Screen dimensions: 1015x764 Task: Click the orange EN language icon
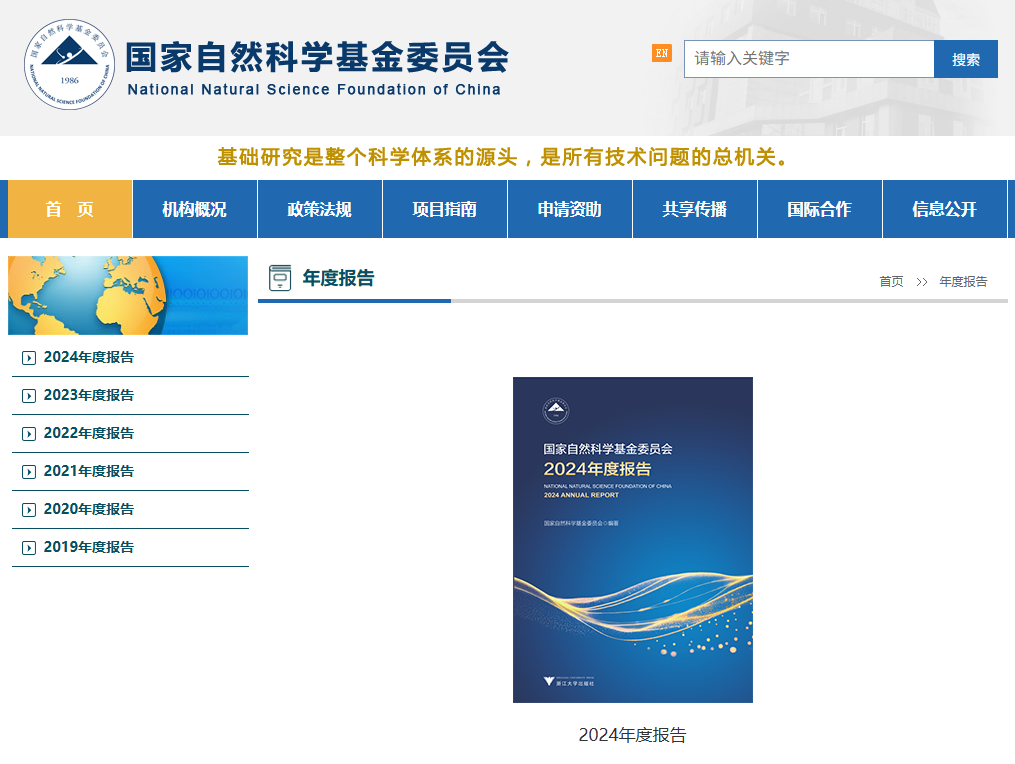[x=661, y=51]
